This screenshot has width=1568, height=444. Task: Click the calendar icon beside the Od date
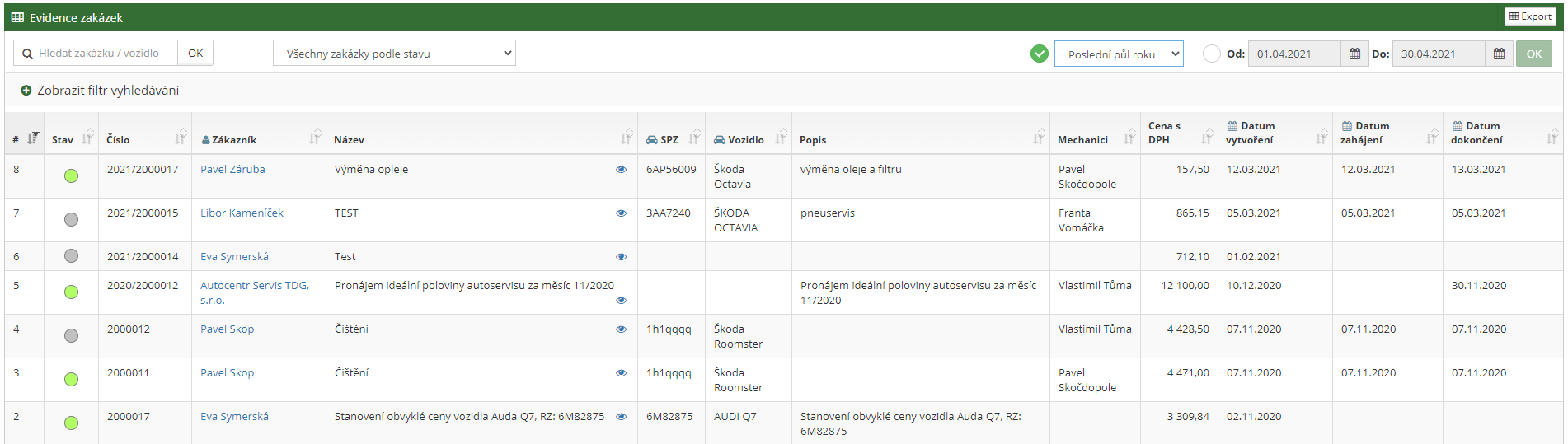1354,54
